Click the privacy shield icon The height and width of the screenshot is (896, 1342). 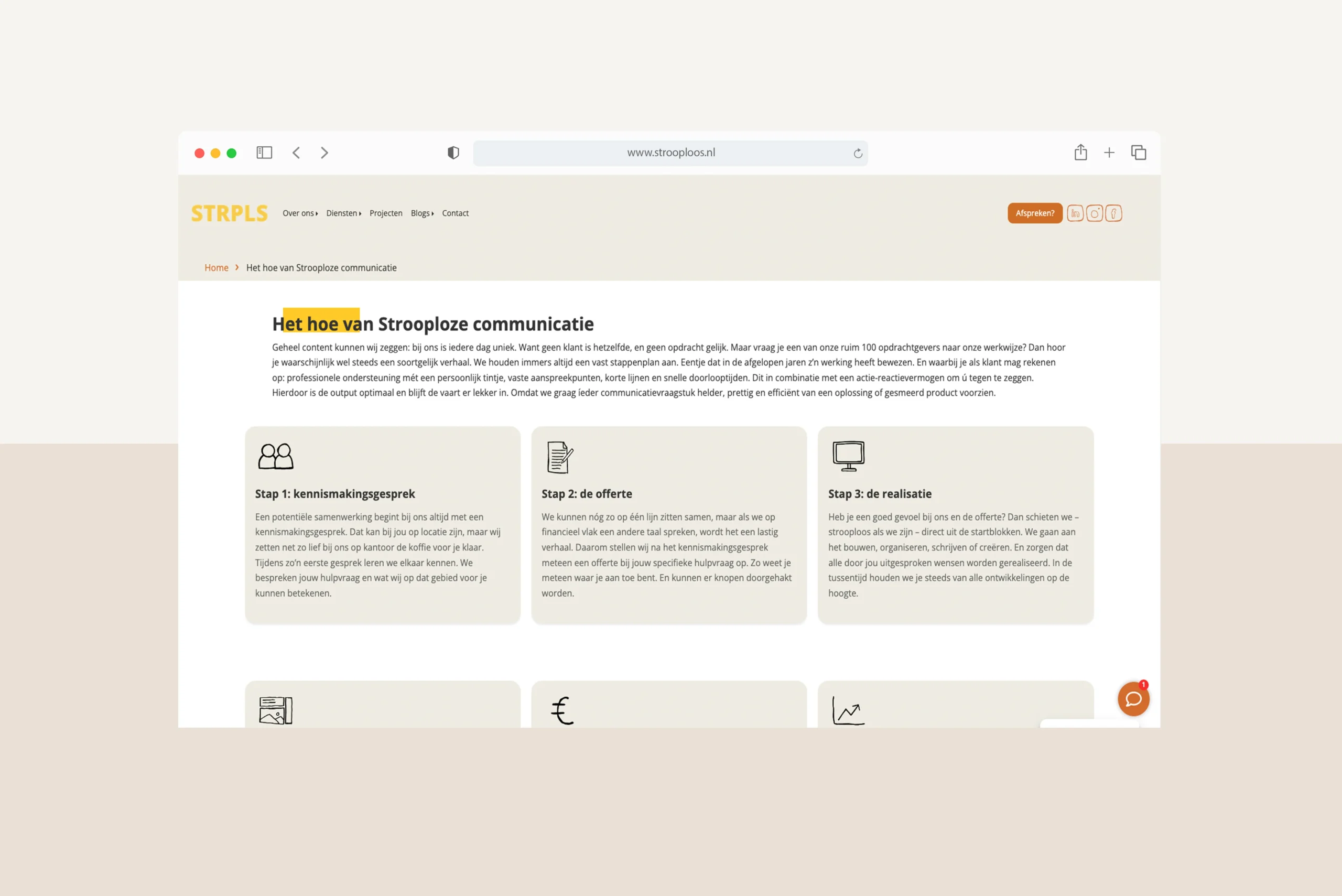coord(453,153)
